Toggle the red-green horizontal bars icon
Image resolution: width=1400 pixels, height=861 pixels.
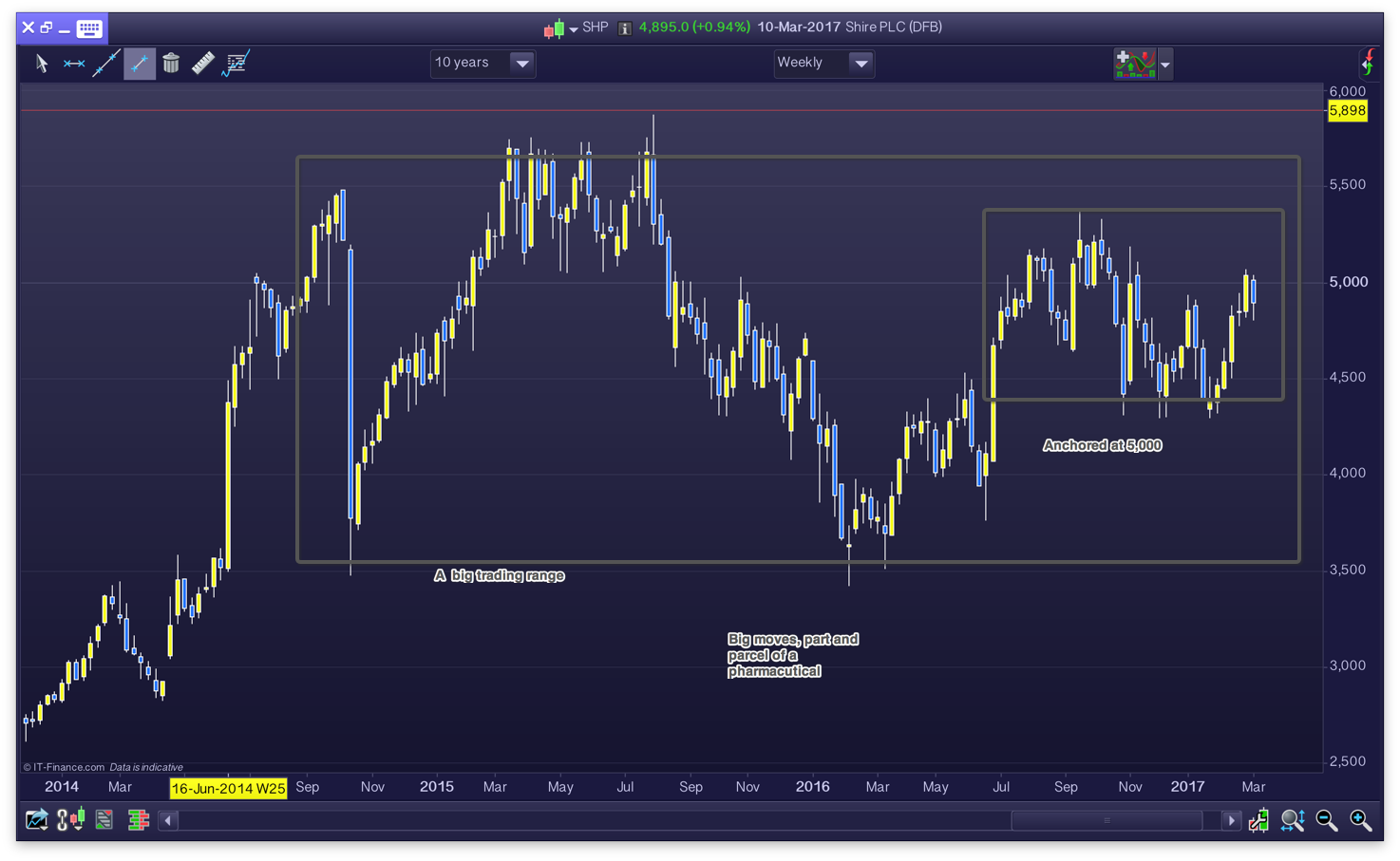pyautogui.click(x=139, y=820)
